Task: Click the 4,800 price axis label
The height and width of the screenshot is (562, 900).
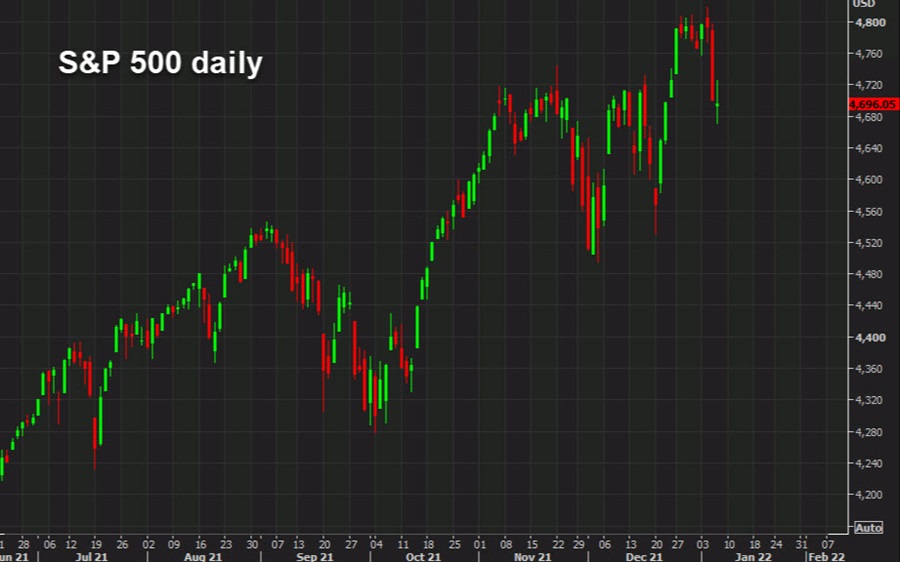Action: tap(870, 22)
